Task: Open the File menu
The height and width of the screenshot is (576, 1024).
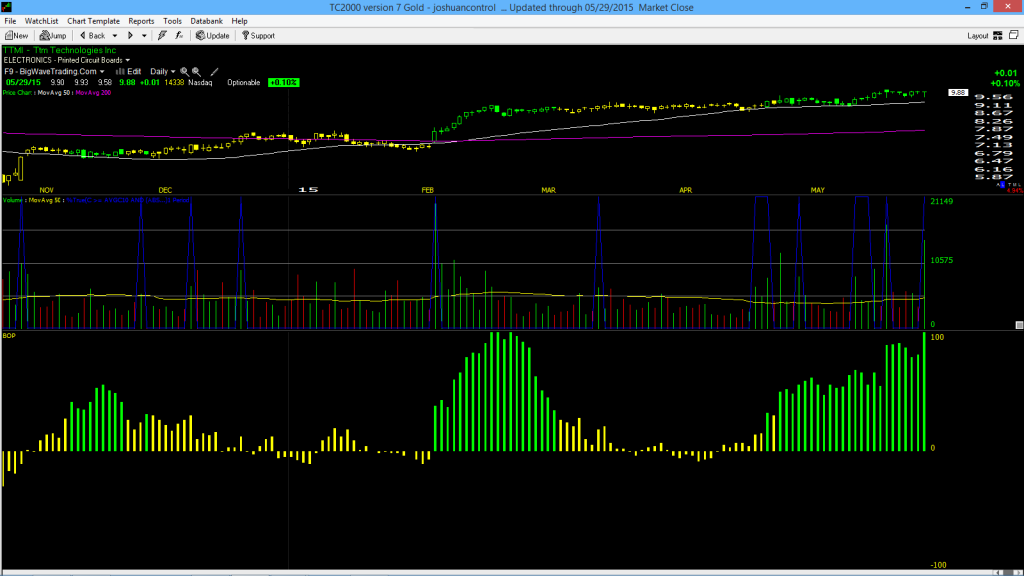Action: 10,21
